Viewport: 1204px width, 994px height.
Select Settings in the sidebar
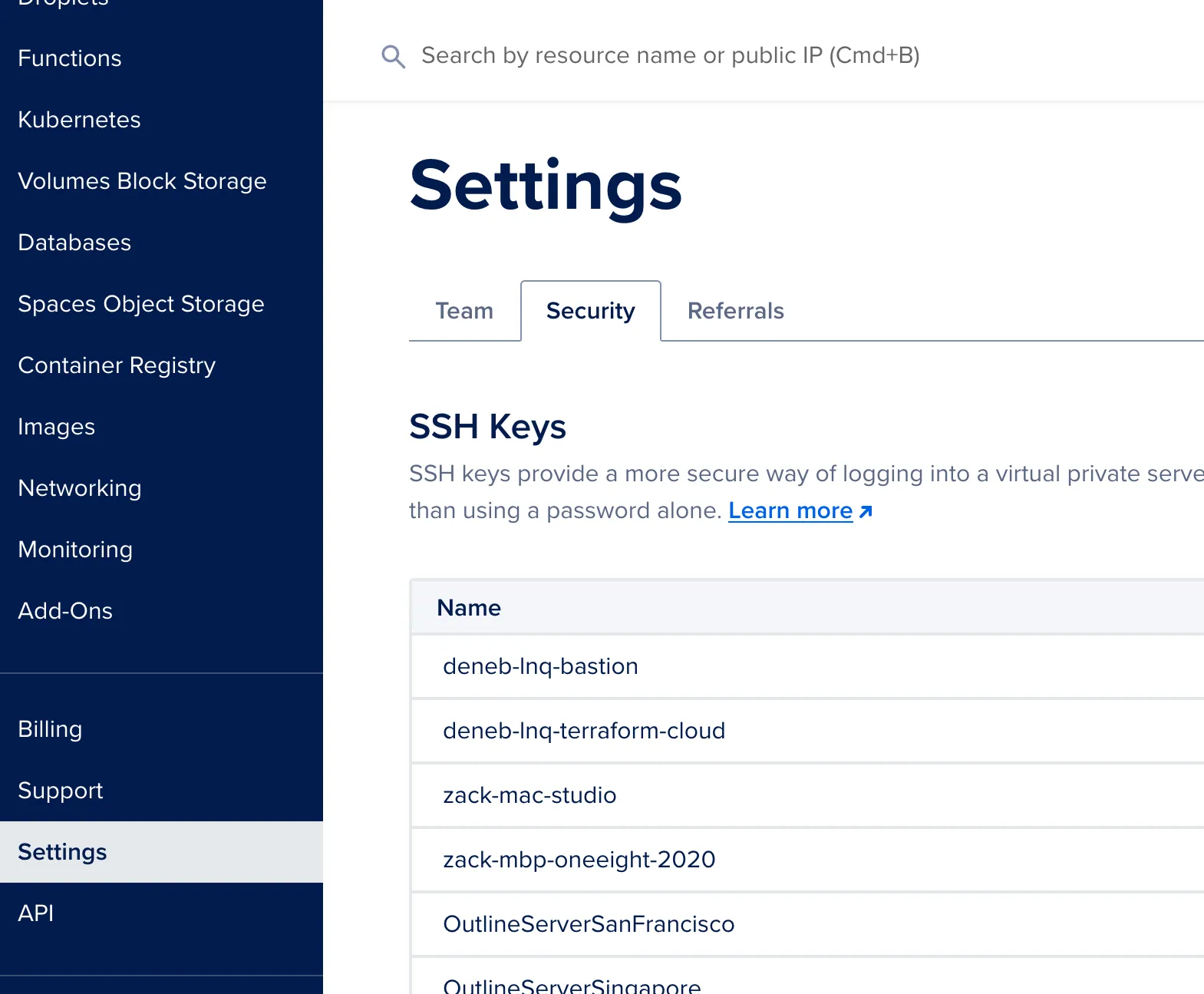coord(161,852)
